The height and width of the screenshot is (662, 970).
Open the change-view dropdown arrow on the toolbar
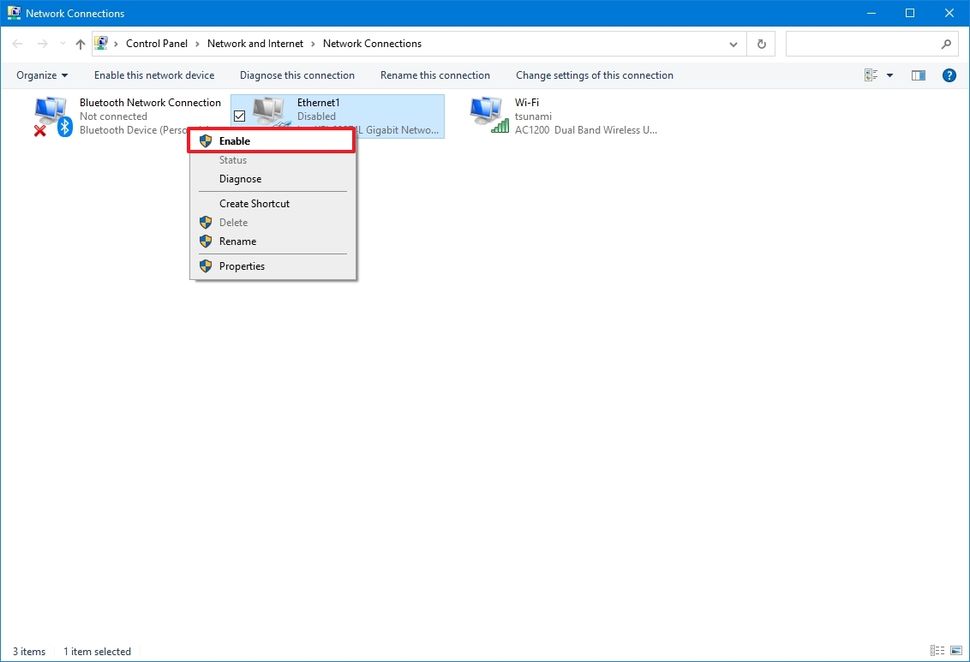(x=889, y=75)
